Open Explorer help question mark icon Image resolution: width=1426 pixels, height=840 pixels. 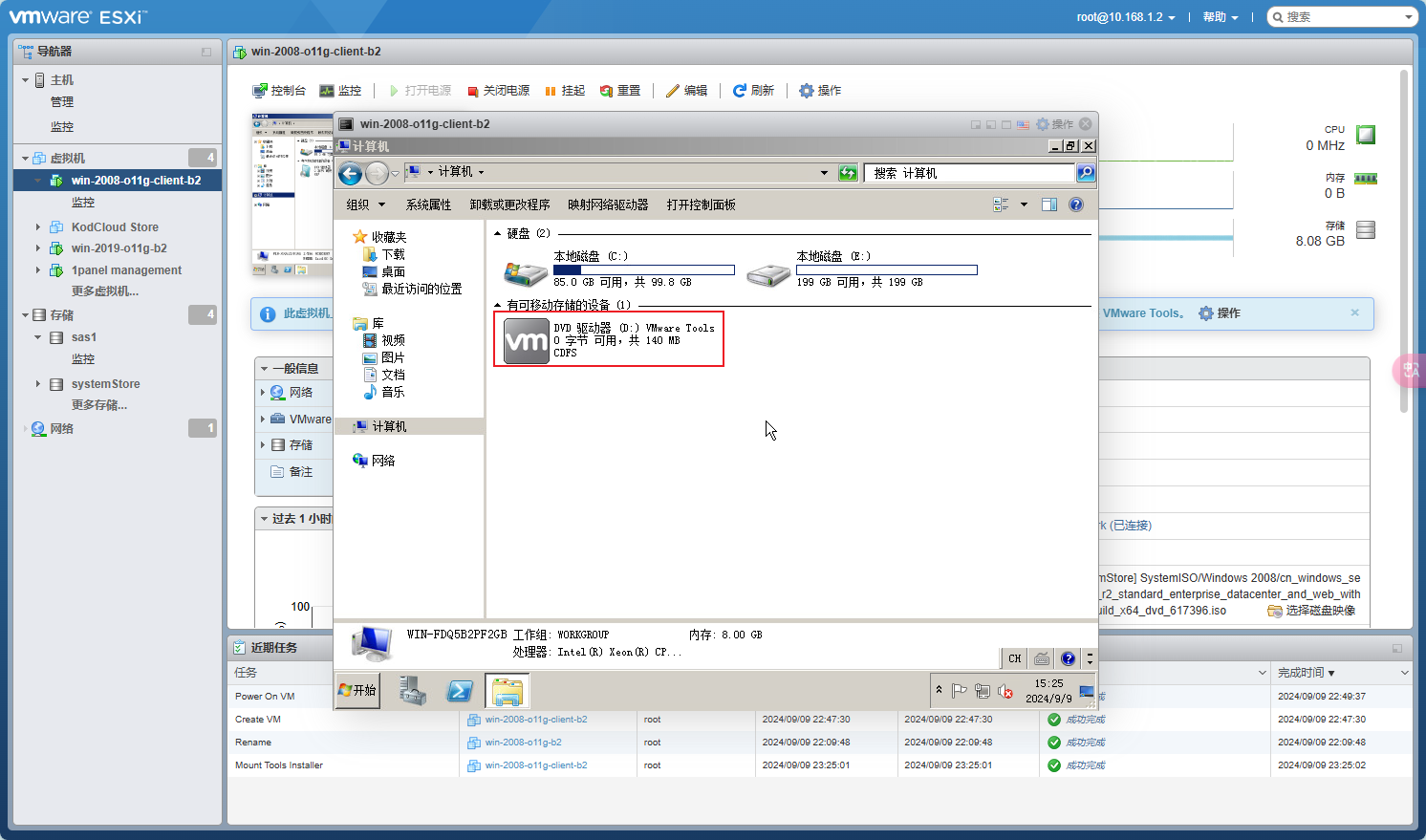click(1076, 205)
